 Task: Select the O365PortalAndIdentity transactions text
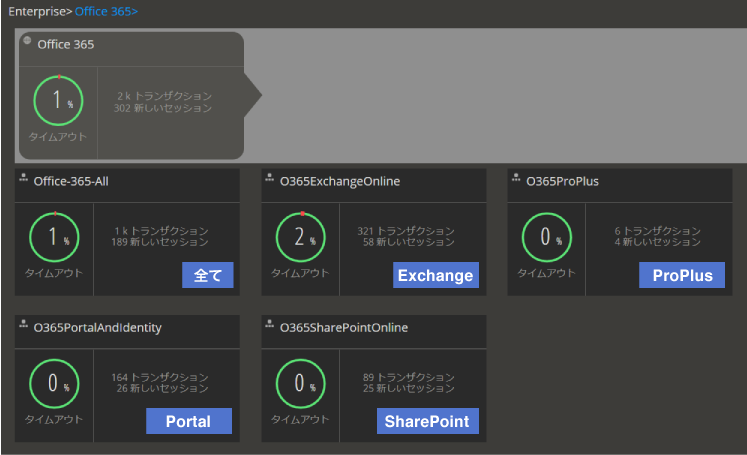[x=160, y=377]
